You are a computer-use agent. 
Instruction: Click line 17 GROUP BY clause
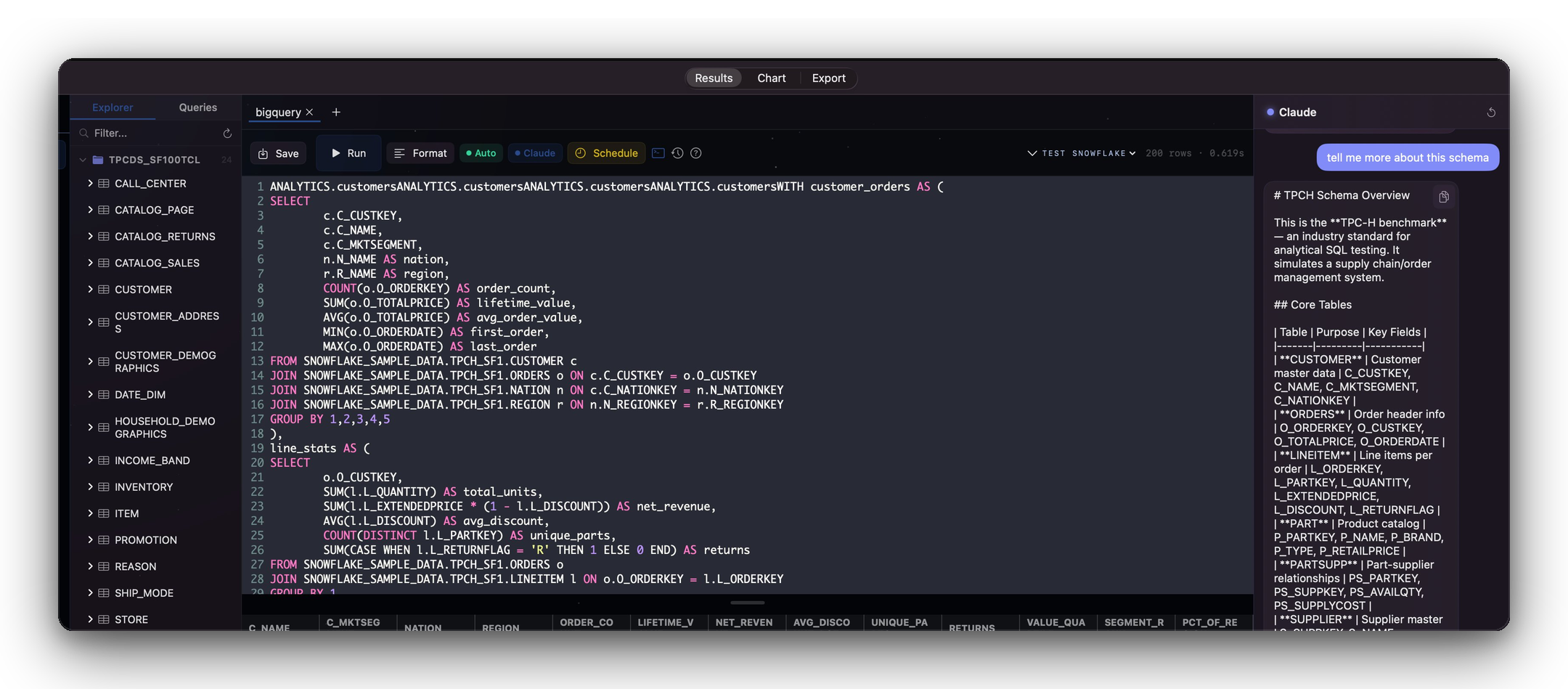[x=330, y=419]
